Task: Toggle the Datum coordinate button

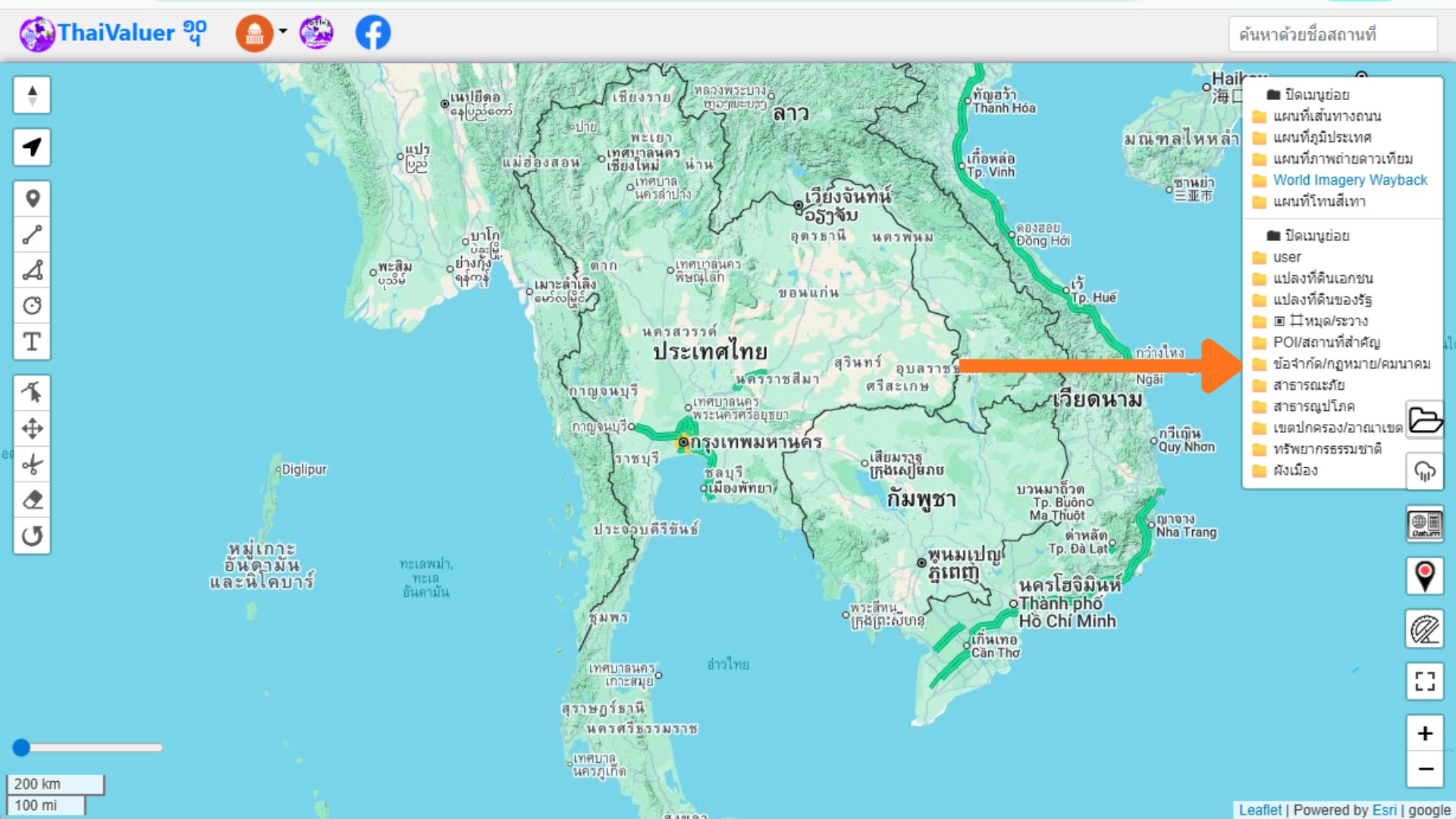Action: 1424,524
